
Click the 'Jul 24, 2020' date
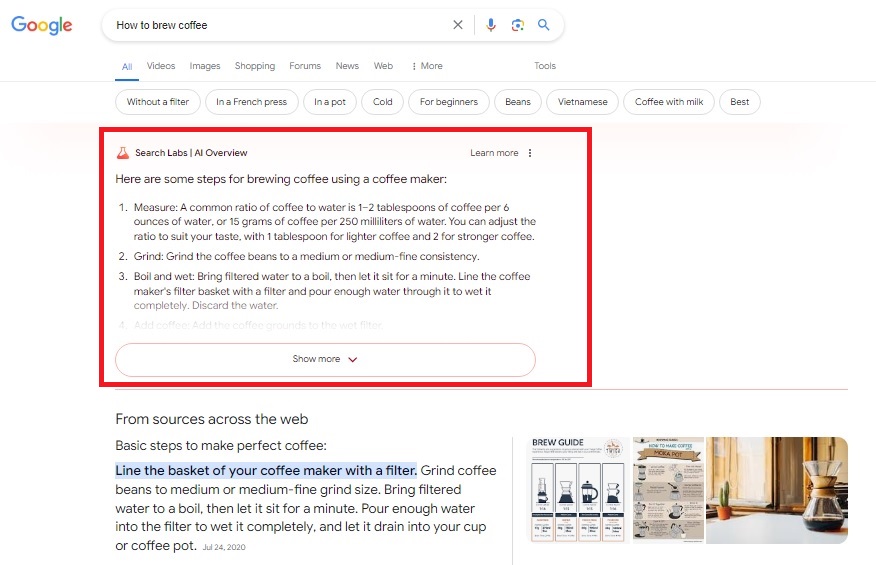point(223,547)
